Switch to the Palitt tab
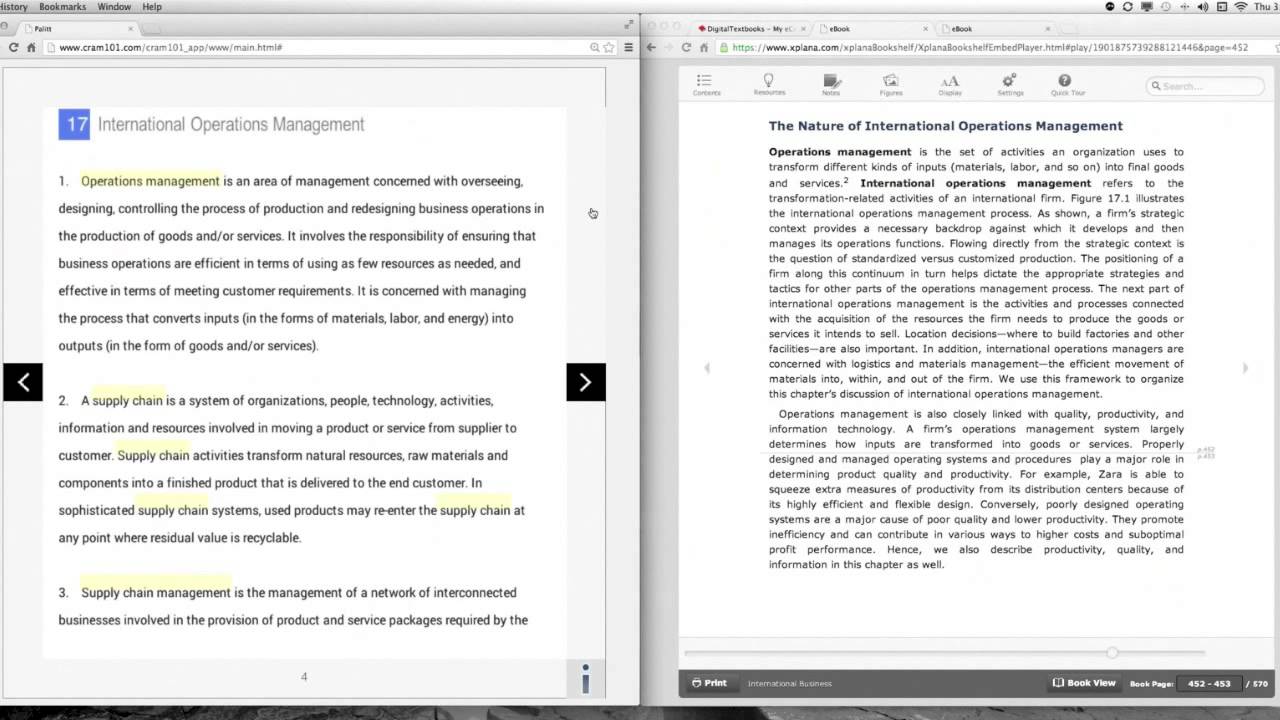This screenshot has width=1280, height=720. [80, 29]
